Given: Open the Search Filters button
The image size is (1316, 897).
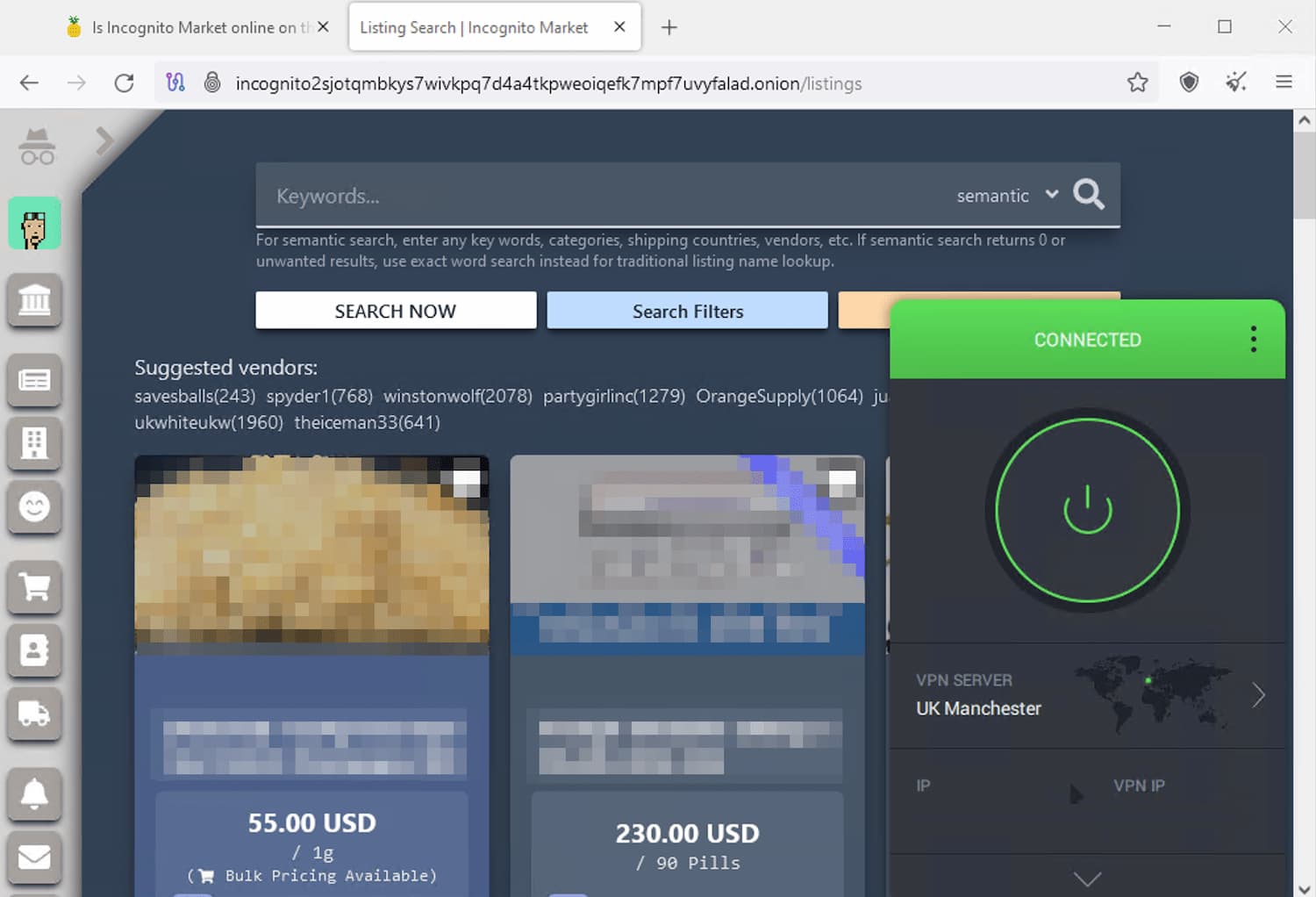Looking at the screenshot, I should 687,311.
